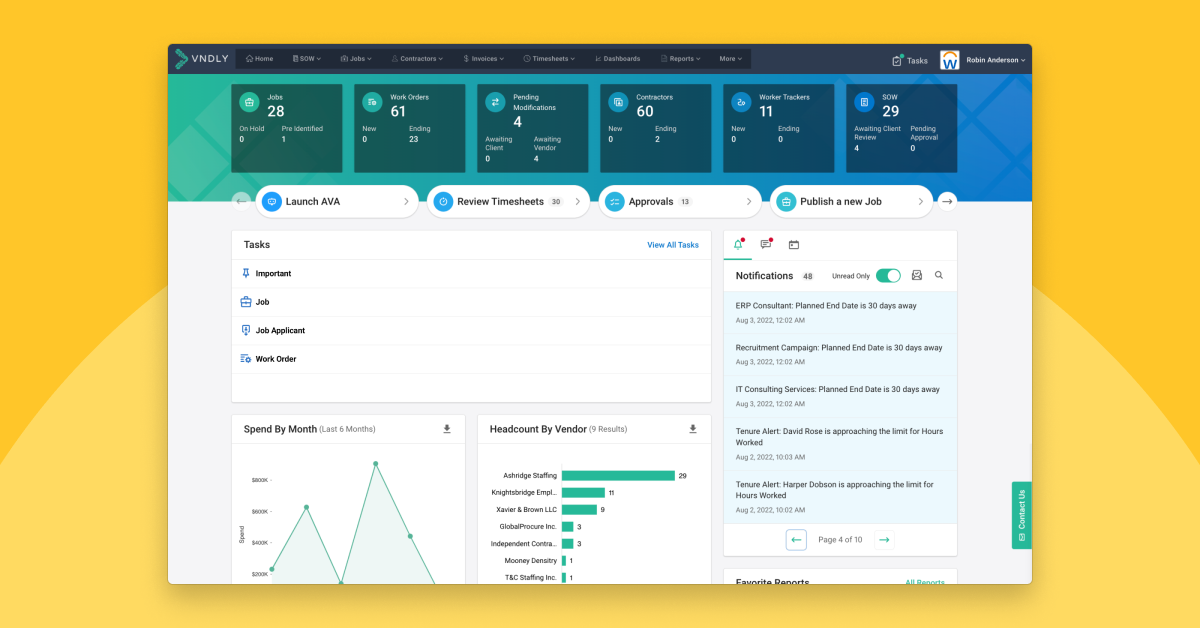Click the mark-as-read envelope icon

(x=916, y=275)
